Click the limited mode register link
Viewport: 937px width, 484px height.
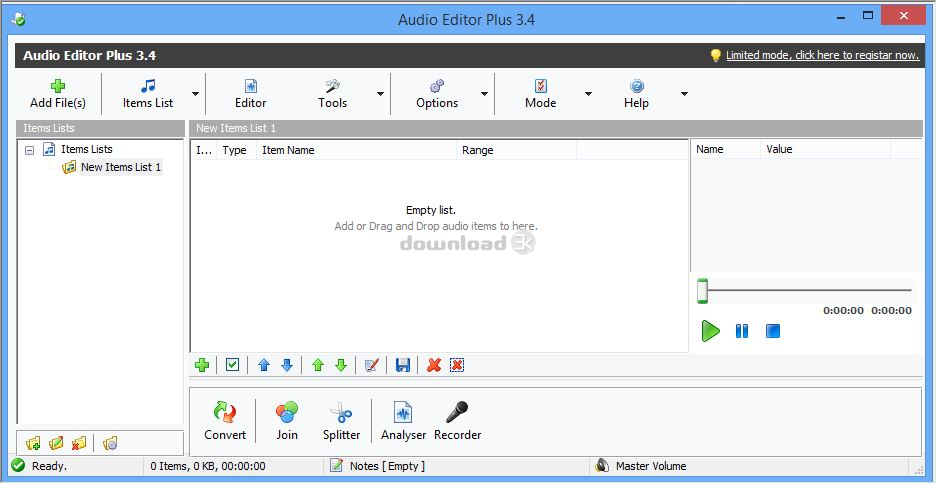pos(822,55)
